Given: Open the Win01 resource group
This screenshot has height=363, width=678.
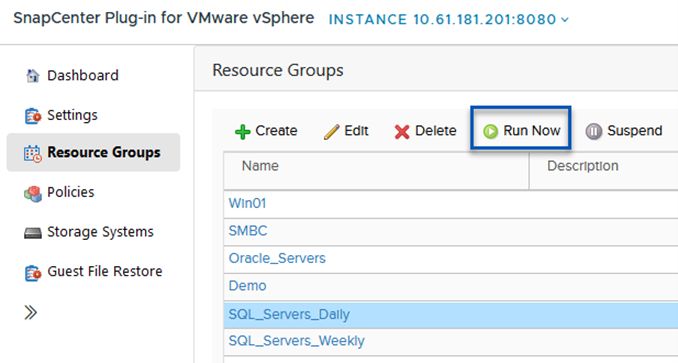Looking at the screenshot, I should 247,204.
